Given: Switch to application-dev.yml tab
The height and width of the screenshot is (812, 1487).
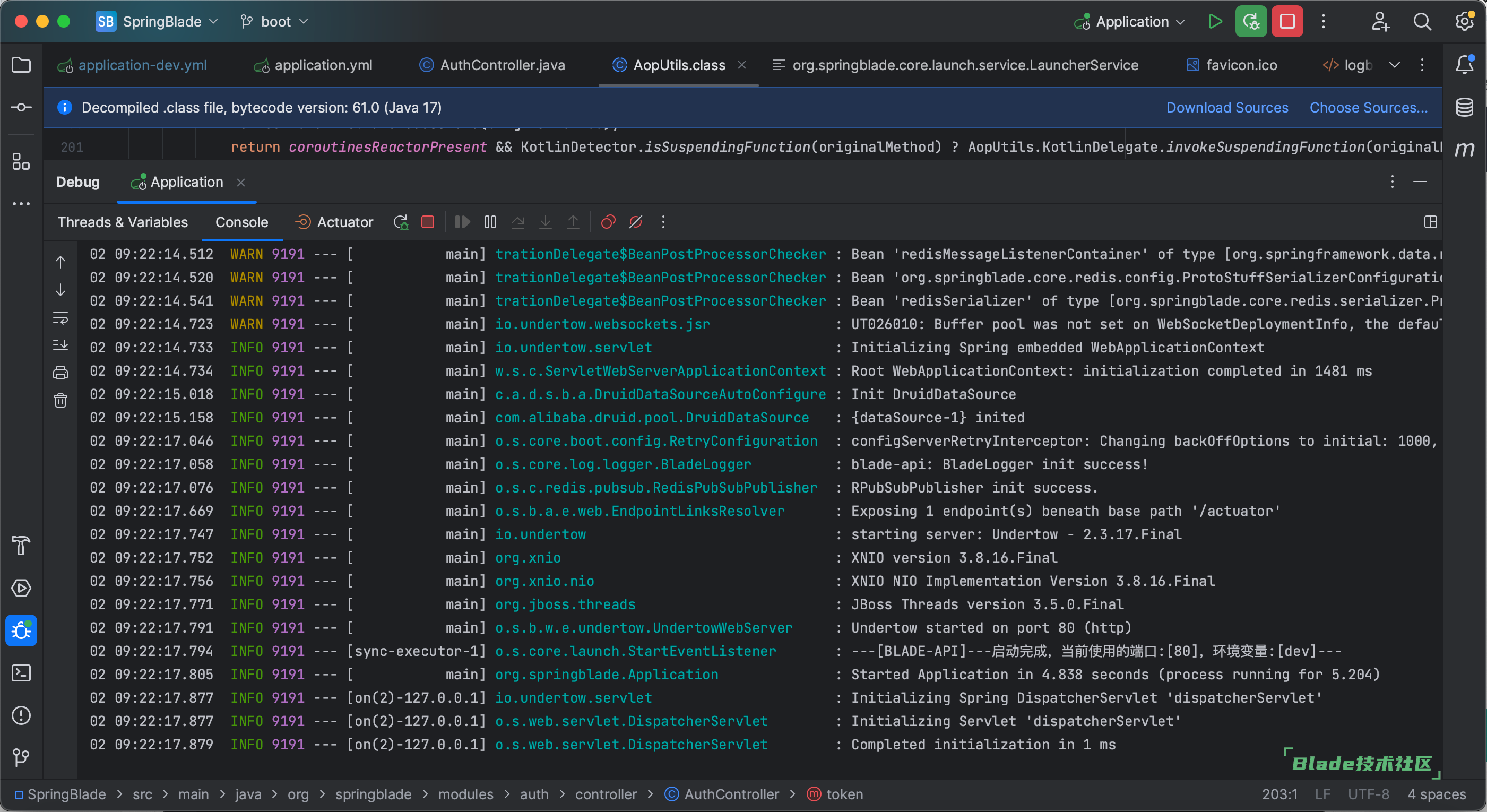Looking at the screenshot, I should [132, 65].
